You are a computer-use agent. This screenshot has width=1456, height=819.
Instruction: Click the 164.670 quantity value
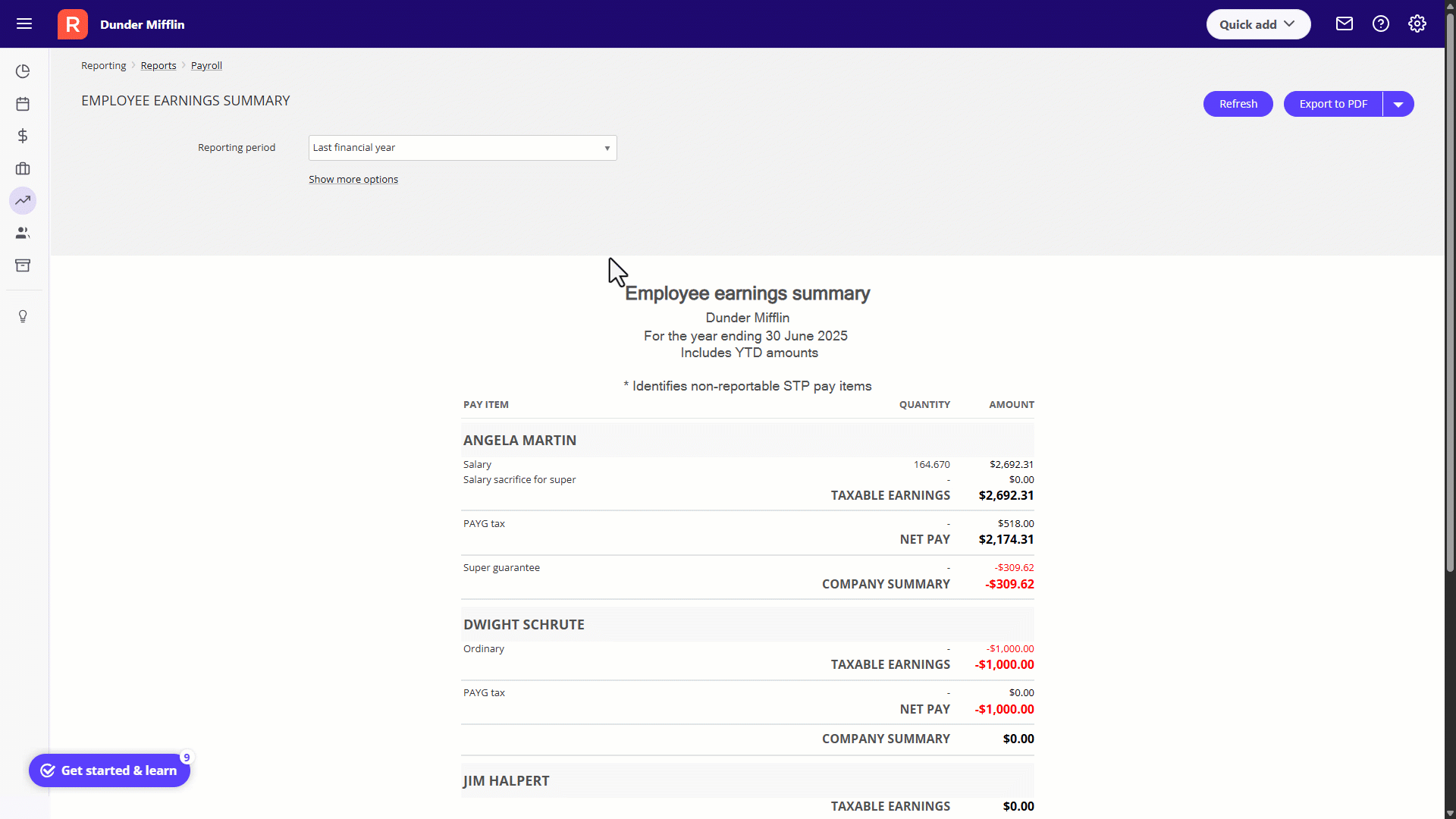(x=932, y=465)
